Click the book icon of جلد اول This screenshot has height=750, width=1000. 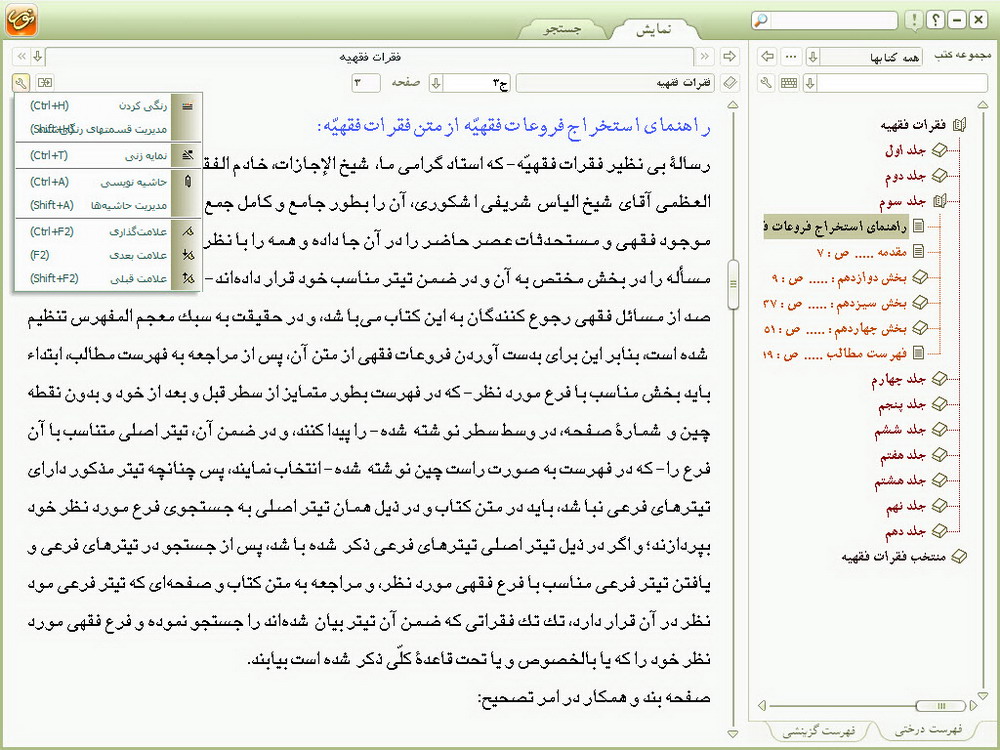pyautogui.click(x=939, y=150)
